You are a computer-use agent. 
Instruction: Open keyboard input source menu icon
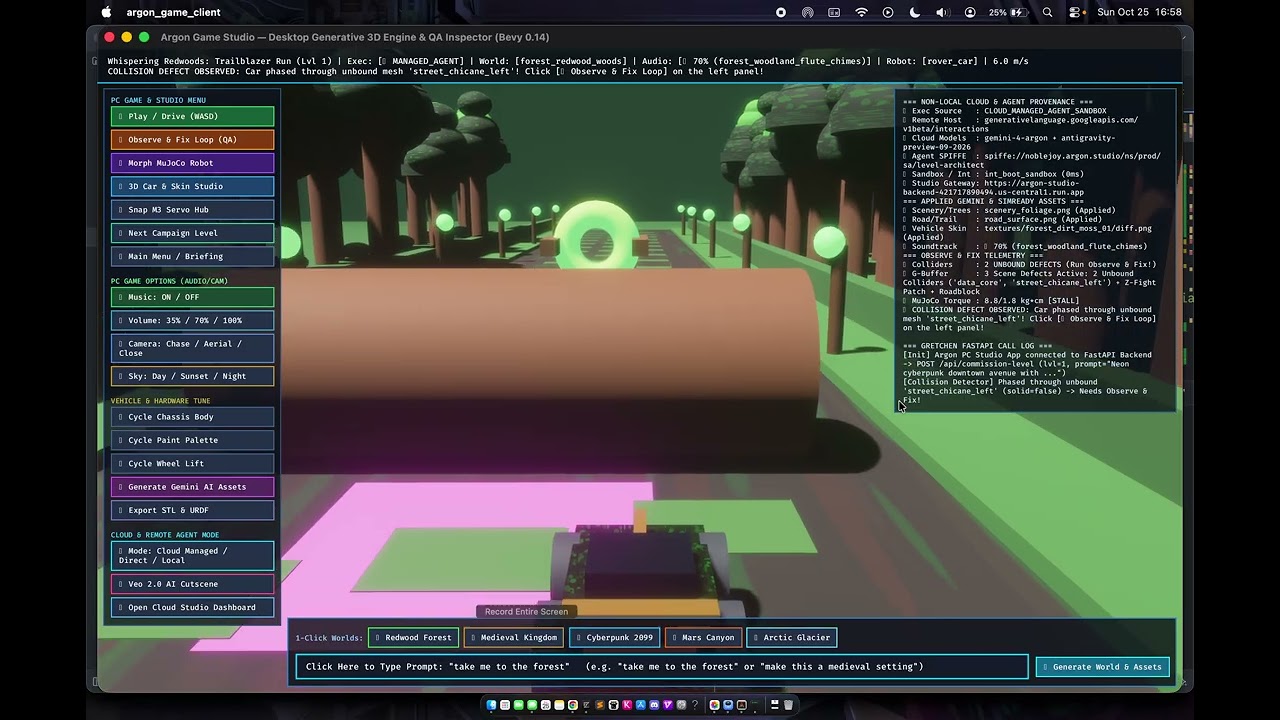(834, 12)
